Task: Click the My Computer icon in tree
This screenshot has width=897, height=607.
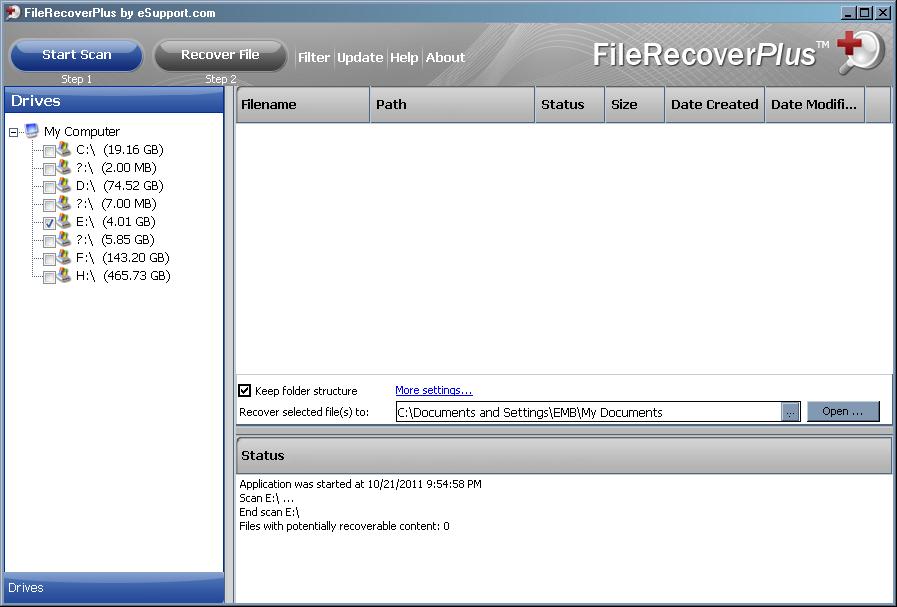Action: tap(32, 131)
